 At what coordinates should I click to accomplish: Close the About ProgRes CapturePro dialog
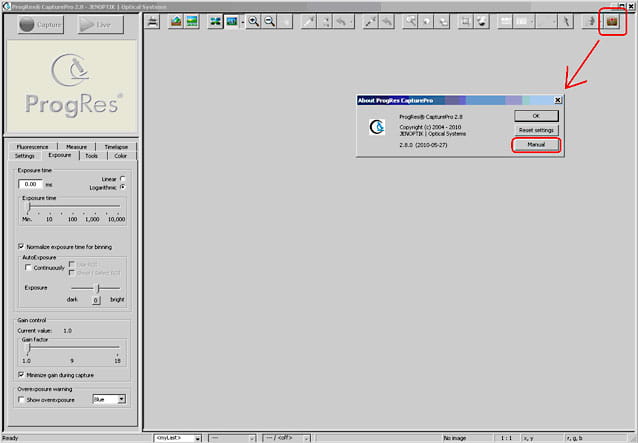pyautogui.click(x=558, y=100)
